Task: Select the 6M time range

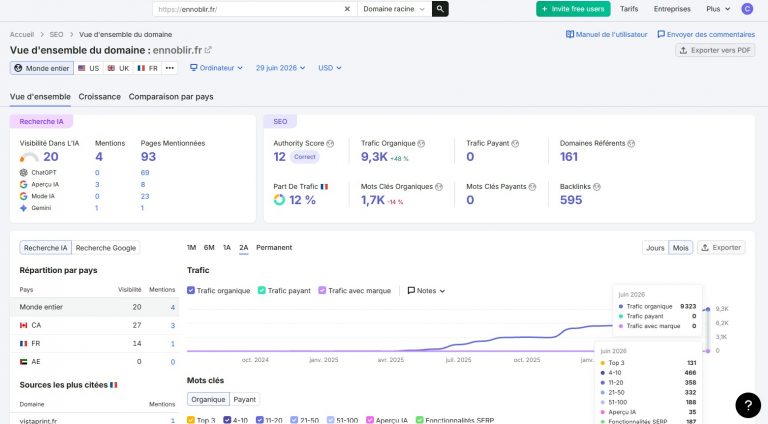Action: click(209, 248)
